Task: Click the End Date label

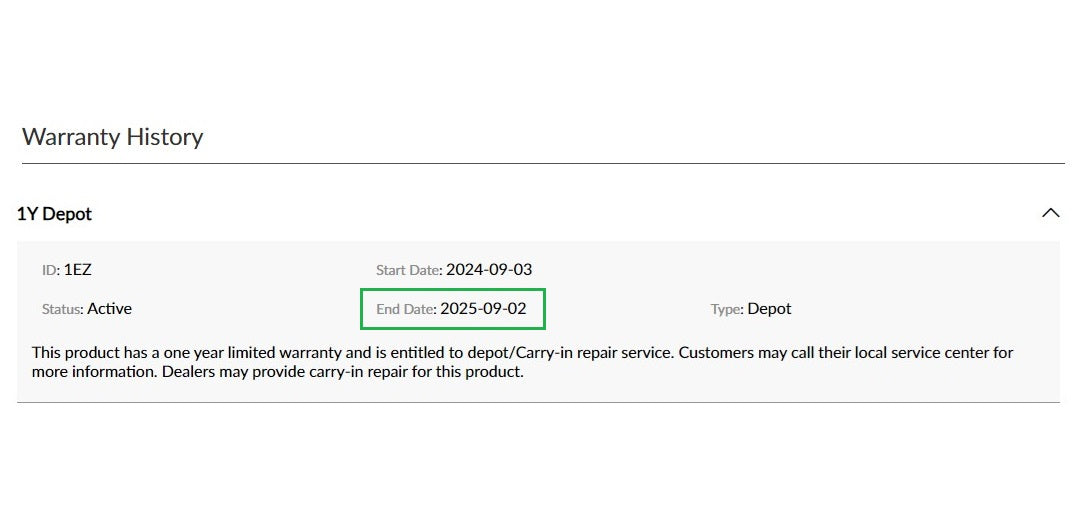Action: [x=406, y=309]
